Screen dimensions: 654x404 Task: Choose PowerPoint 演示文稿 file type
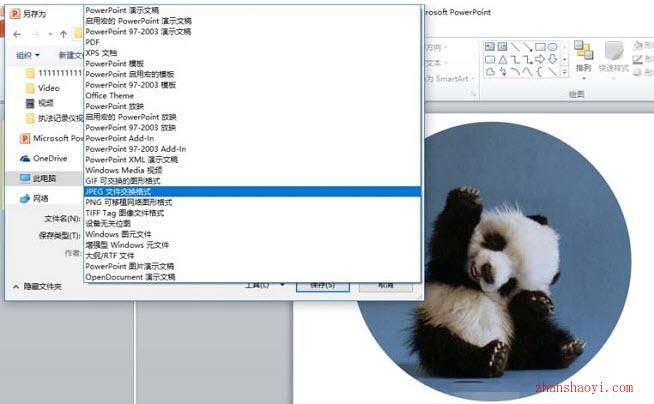coord(252,10)
